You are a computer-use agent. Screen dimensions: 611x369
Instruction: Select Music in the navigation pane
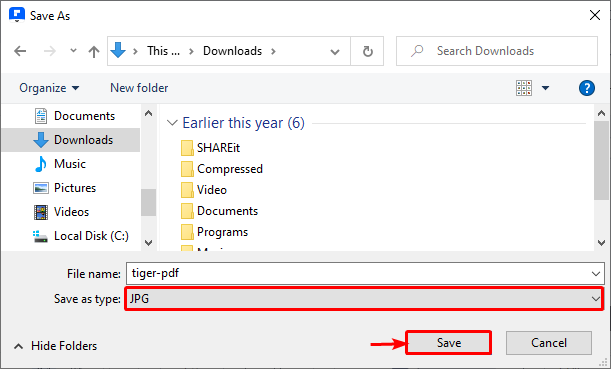pos(70,164)
